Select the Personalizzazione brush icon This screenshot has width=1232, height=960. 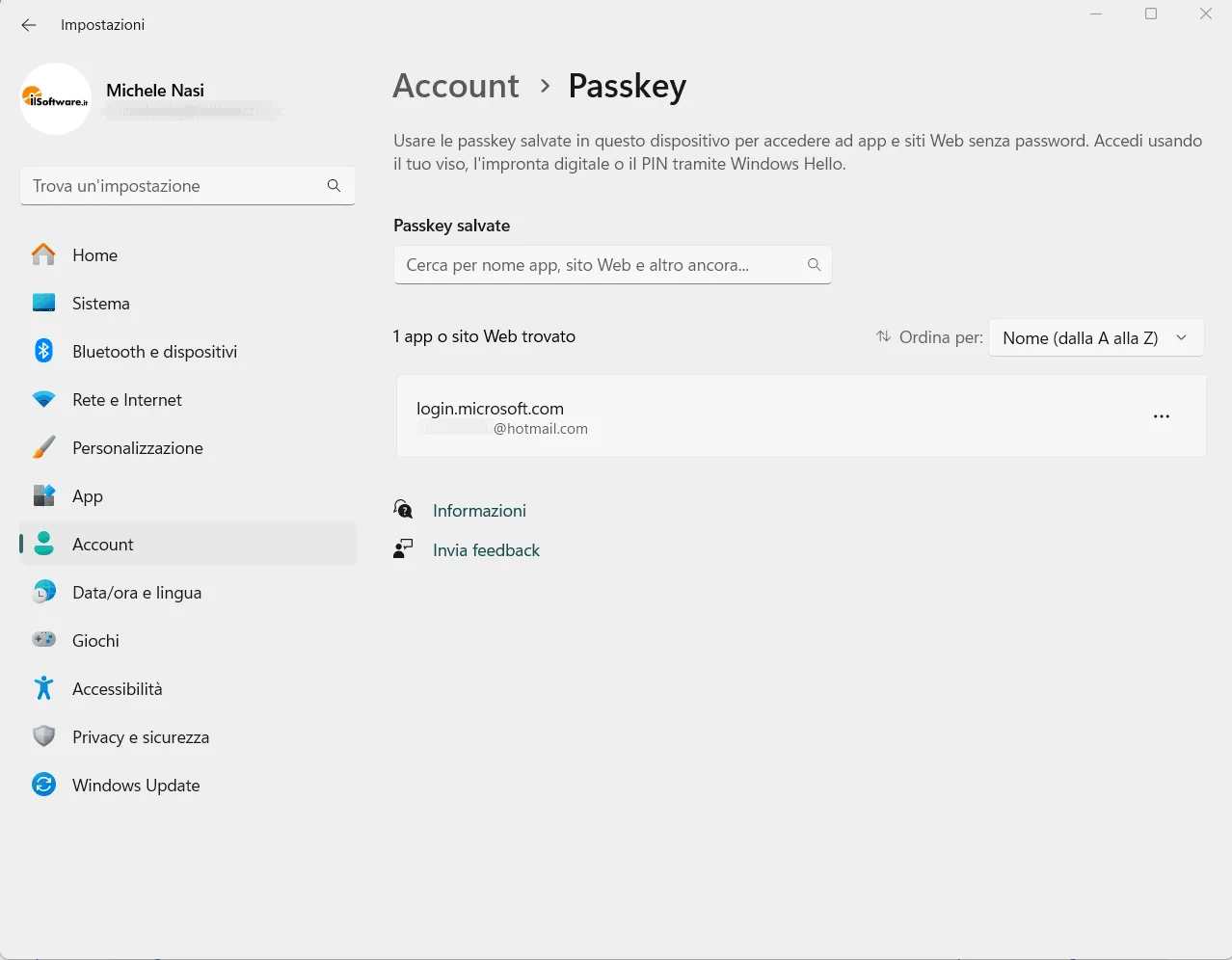[43, 447]
